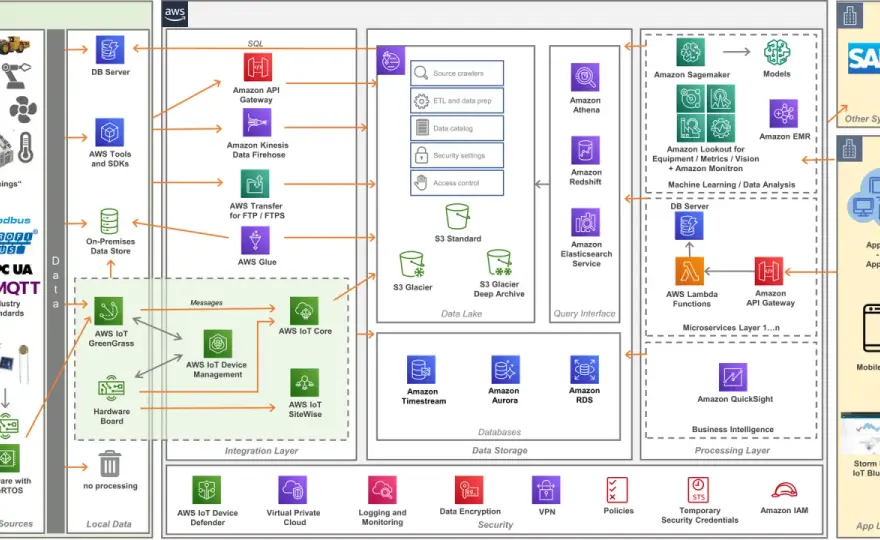Click the thermometer icon in data sources
This screenshot has width=880, height=540.
coord(26,148)
